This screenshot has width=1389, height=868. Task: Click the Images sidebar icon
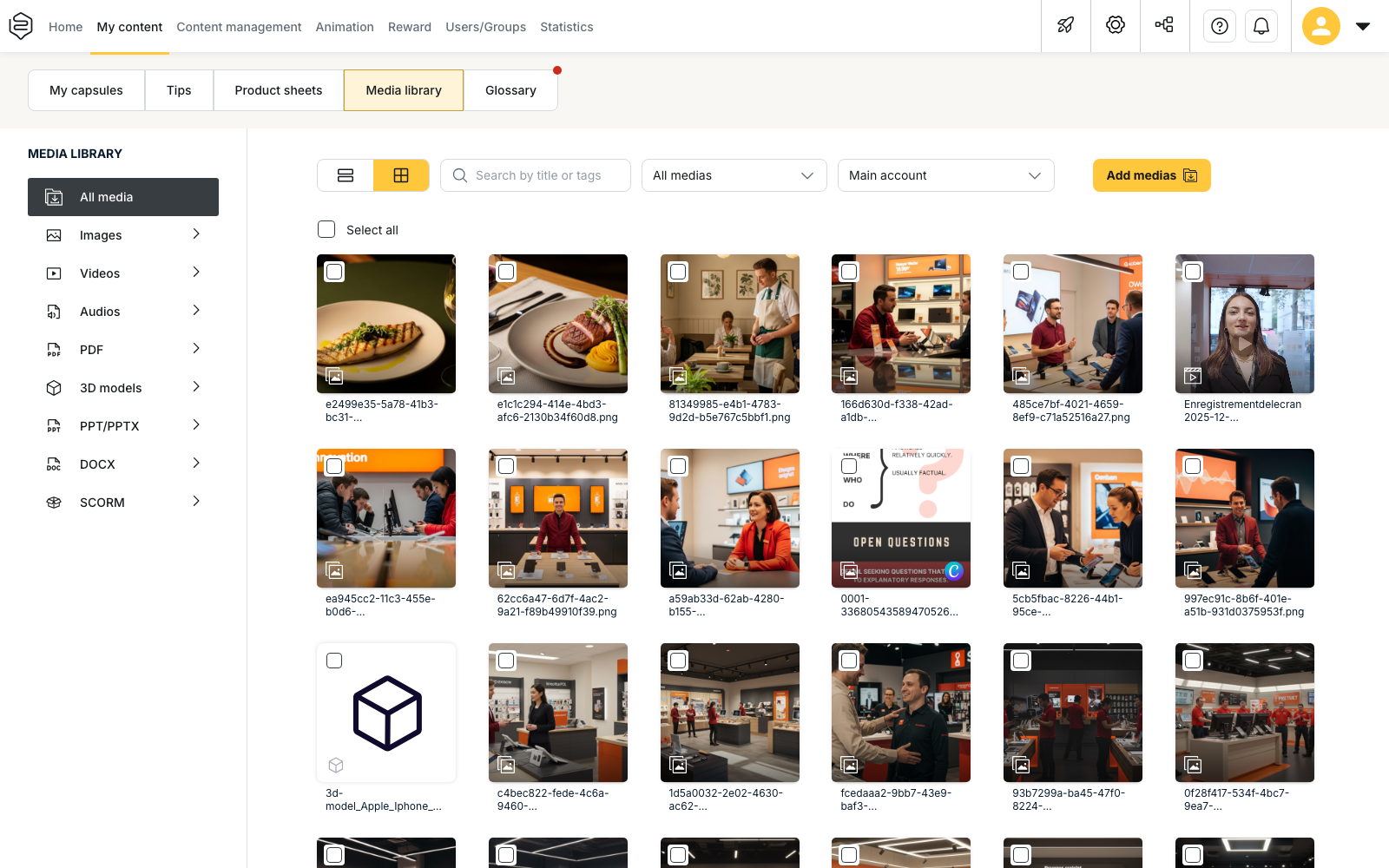pyautogui.click(x=54, y=235)
